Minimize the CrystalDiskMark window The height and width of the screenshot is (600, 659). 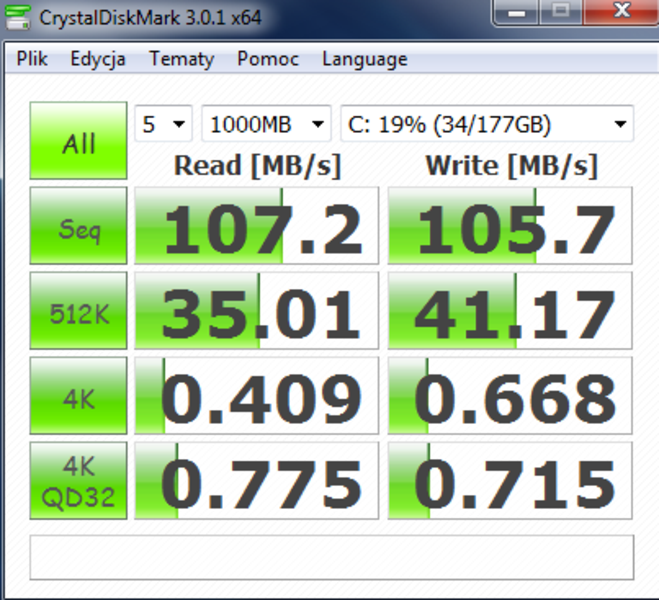[516, 13]
